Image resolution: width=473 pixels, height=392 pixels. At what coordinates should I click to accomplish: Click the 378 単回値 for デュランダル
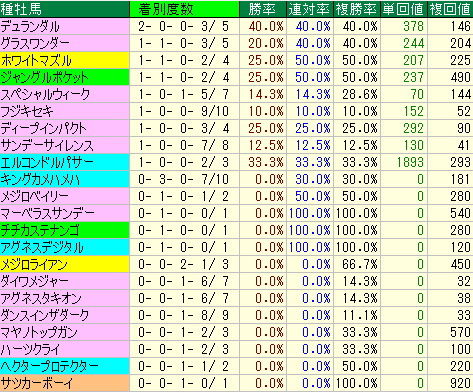point(414,26)
